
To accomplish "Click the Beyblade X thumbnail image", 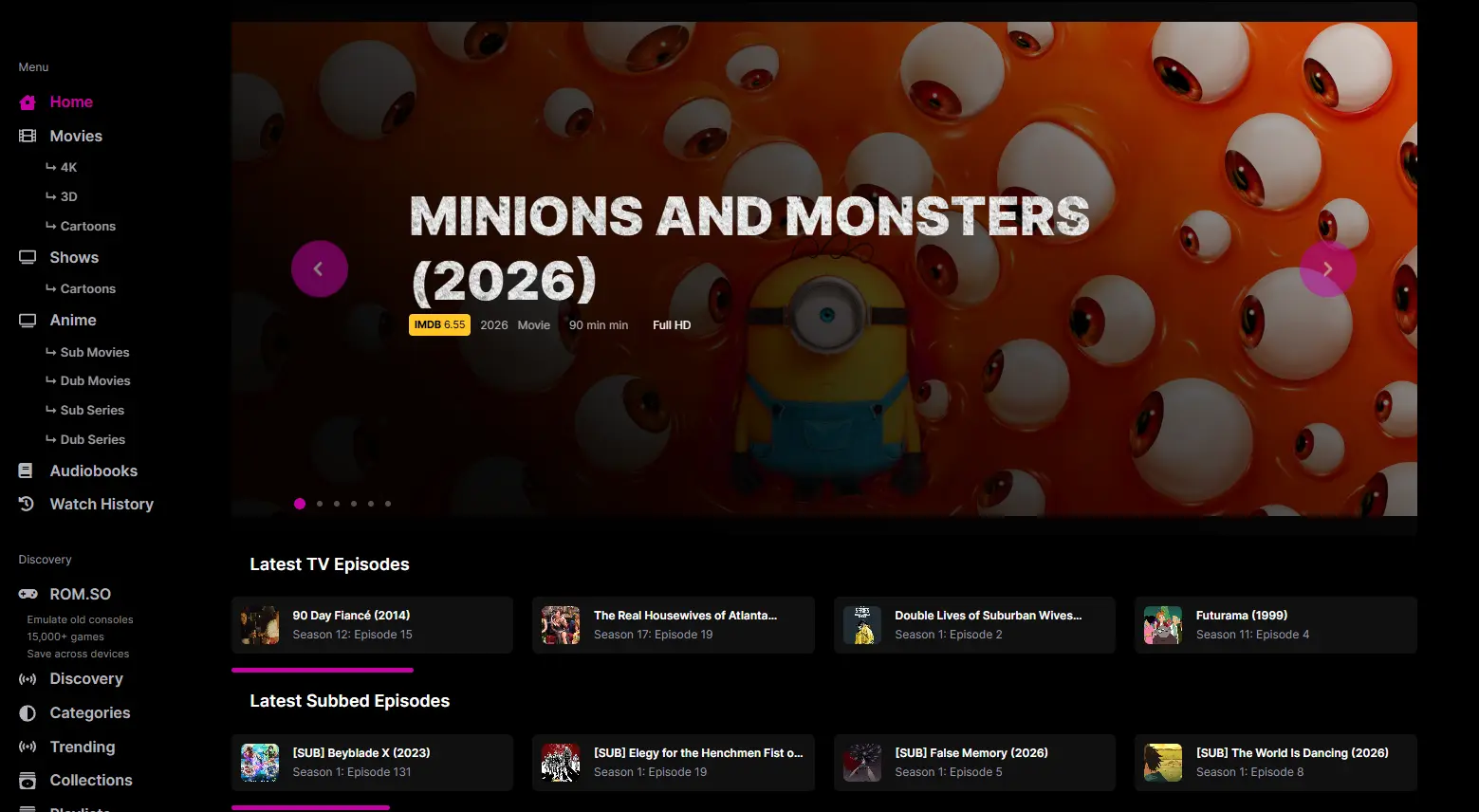I will pos(260,763).
